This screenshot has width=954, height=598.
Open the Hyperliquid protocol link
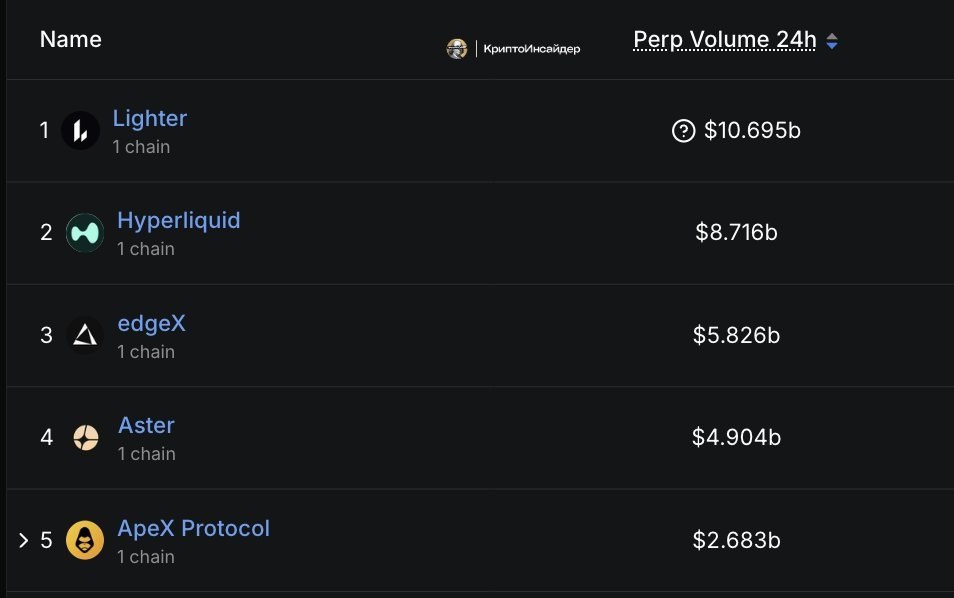tap(178, 220)
